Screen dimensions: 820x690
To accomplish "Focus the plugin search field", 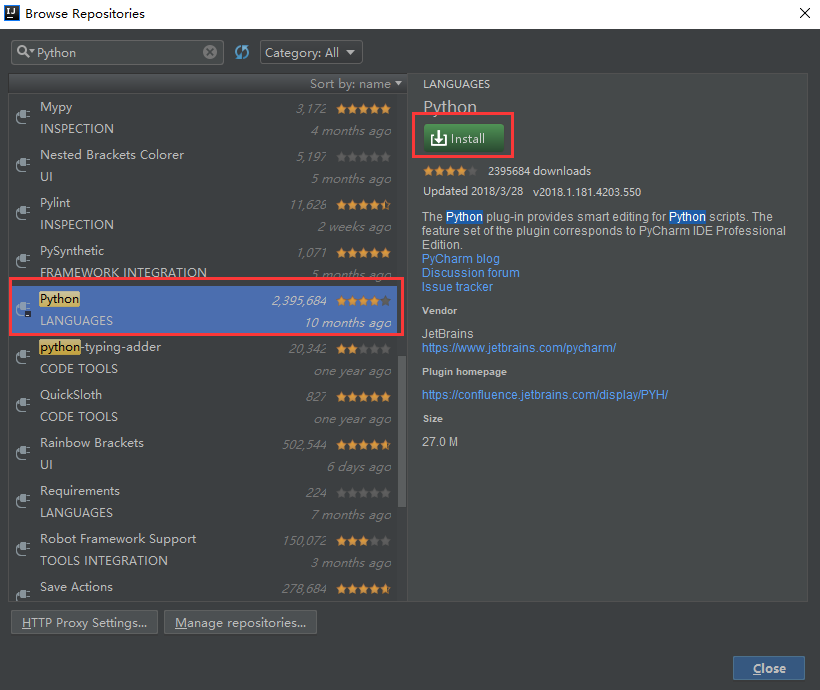I will (119, 52).
